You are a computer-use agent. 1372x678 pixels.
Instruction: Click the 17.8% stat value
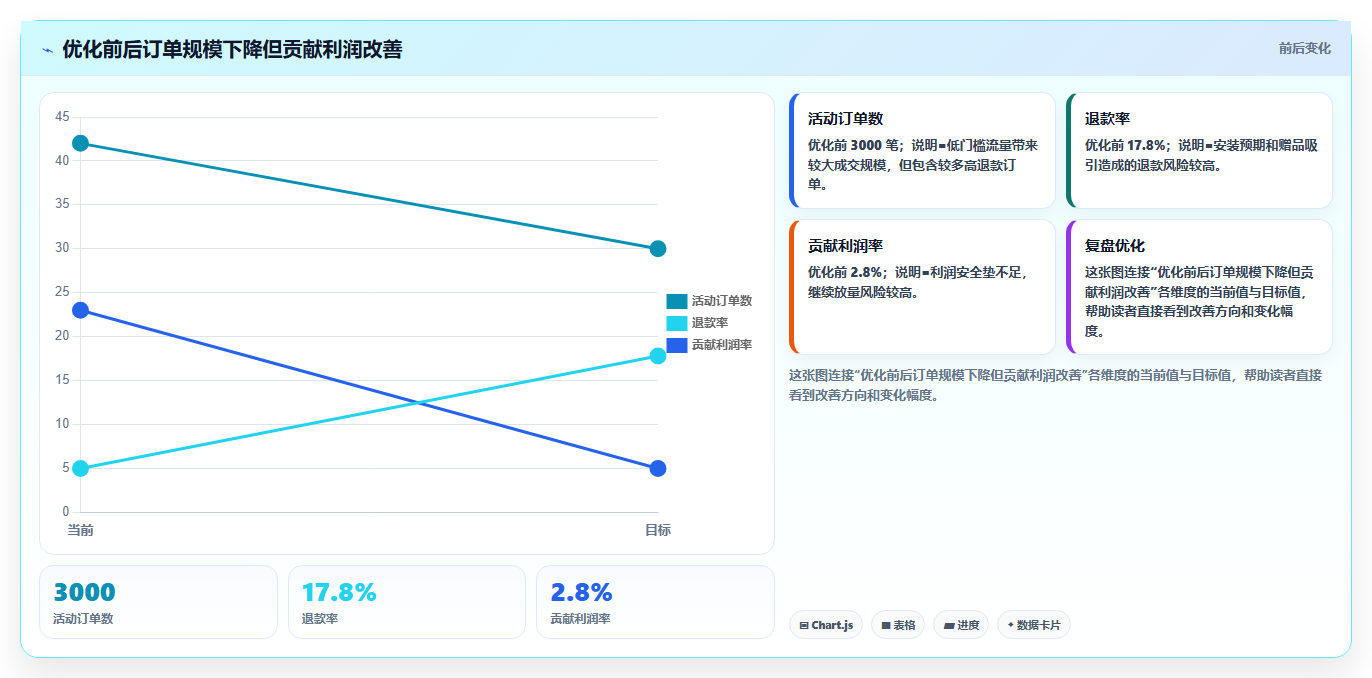339,592
